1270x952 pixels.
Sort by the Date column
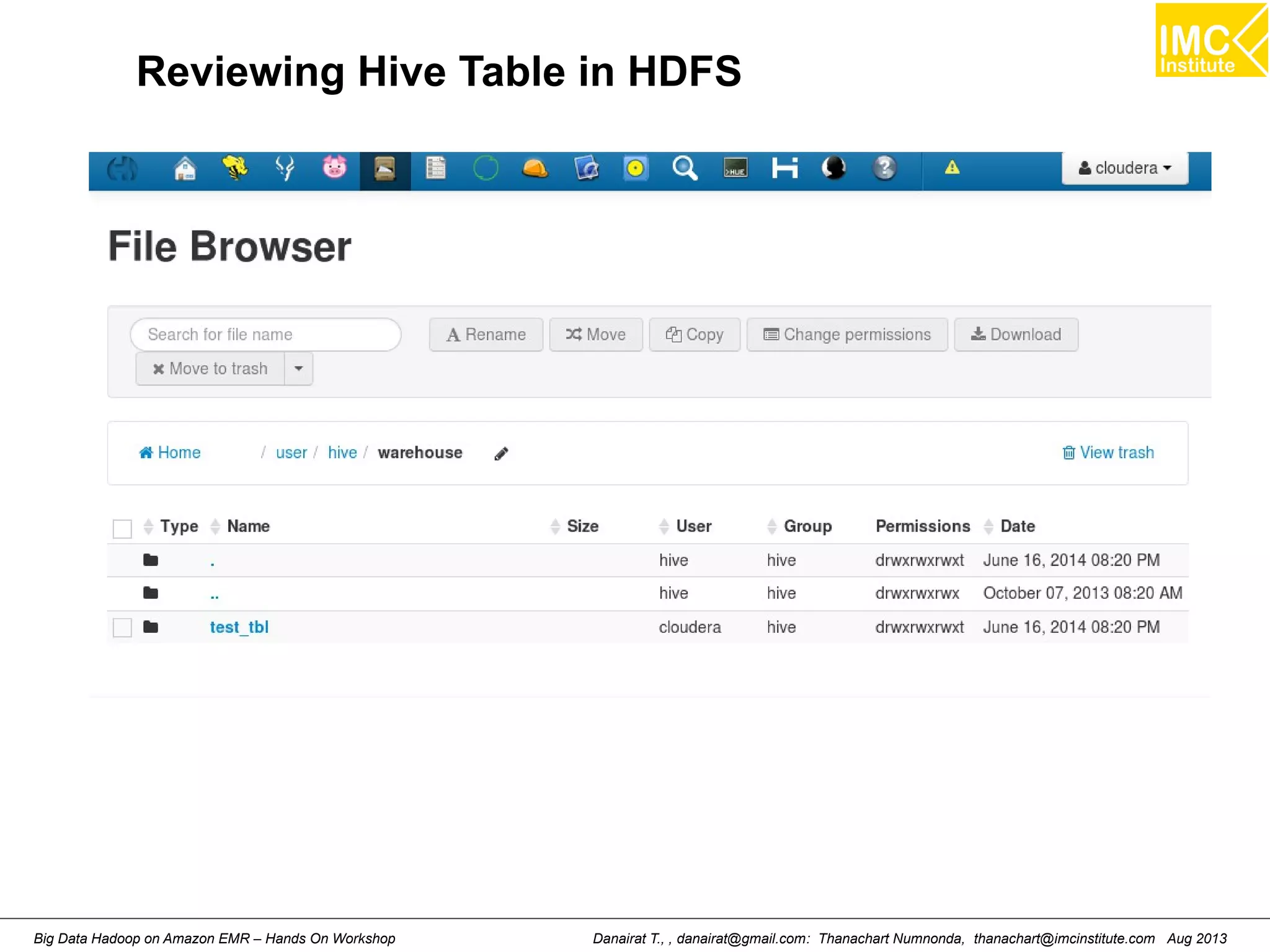(1009, 526)
